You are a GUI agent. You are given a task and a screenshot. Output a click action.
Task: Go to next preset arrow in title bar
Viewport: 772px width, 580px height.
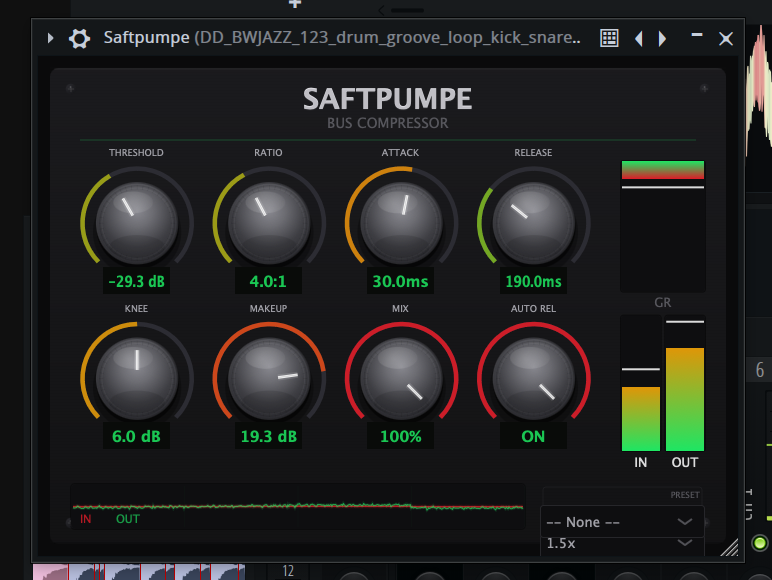coord(662,38)
